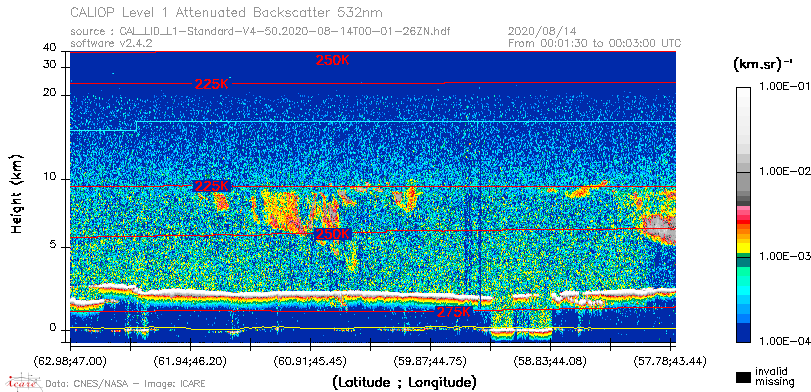Click the 225K label near 10 km height

tap(211, 186)
